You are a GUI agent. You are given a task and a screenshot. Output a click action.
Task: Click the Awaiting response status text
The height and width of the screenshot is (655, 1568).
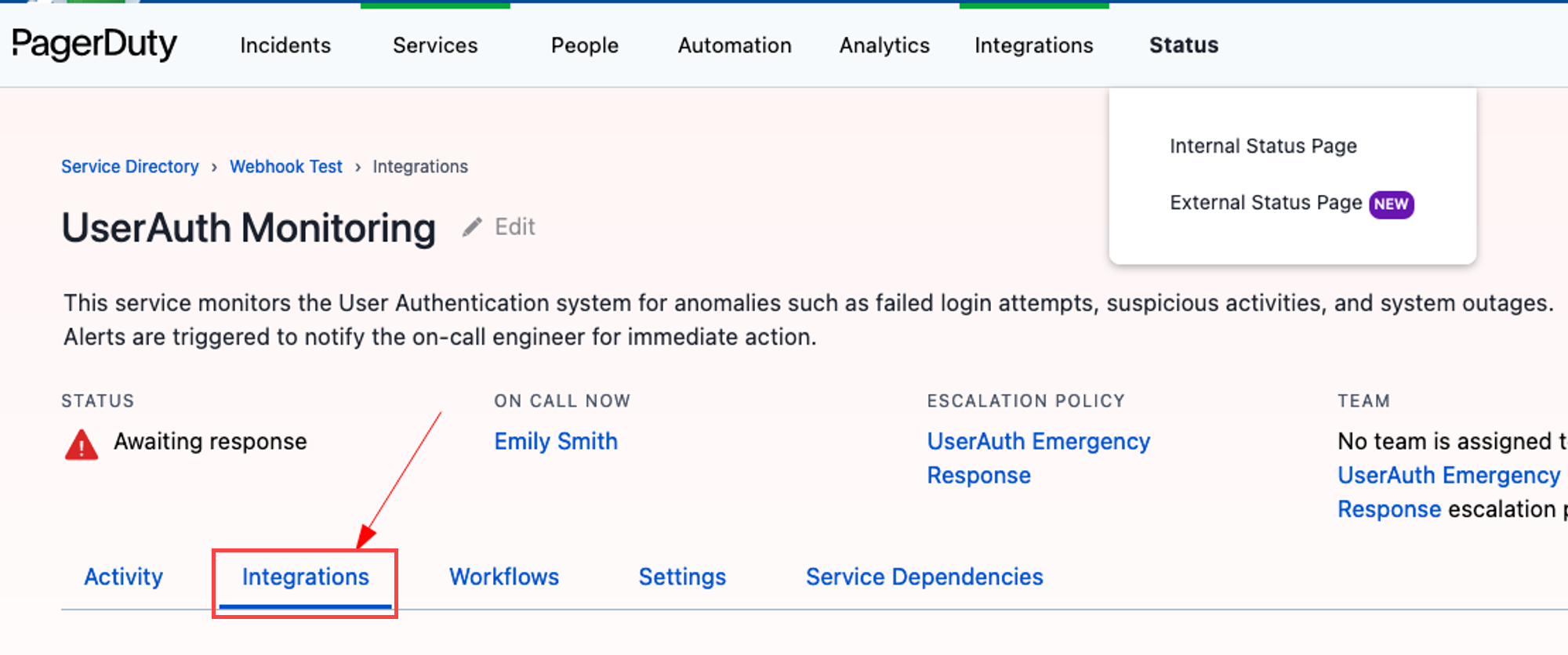(210, 442)
